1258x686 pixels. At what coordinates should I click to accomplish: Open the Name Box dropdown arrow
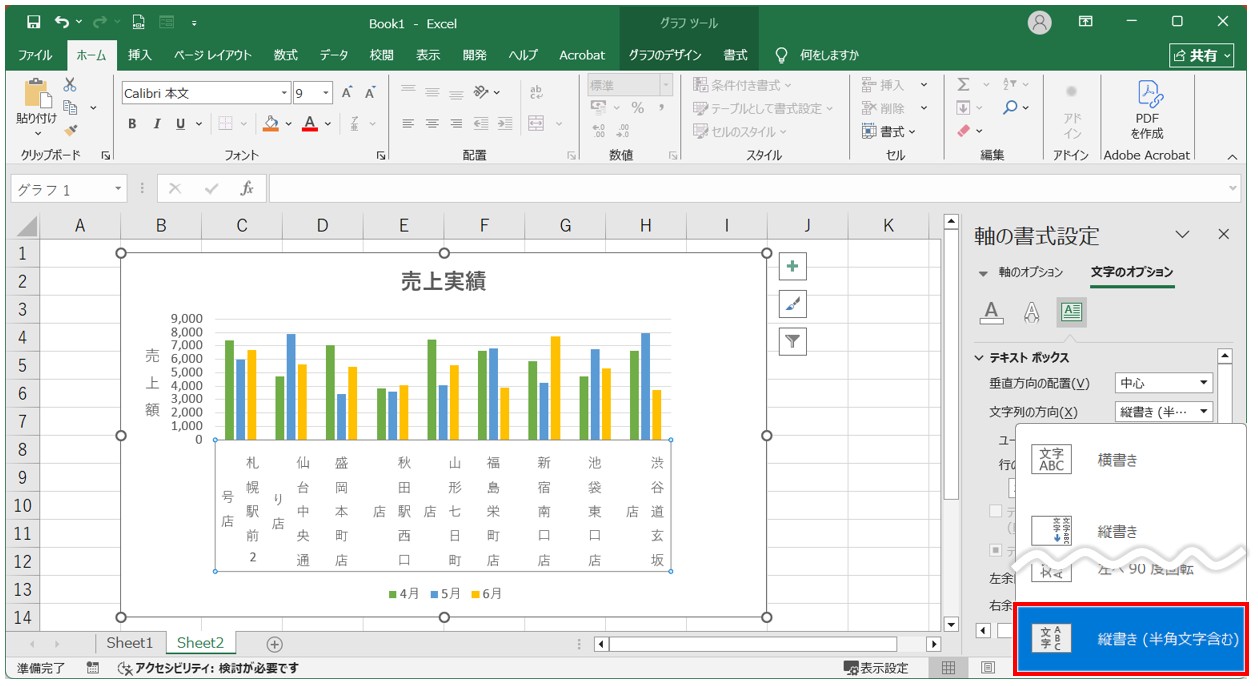point(118,189)
